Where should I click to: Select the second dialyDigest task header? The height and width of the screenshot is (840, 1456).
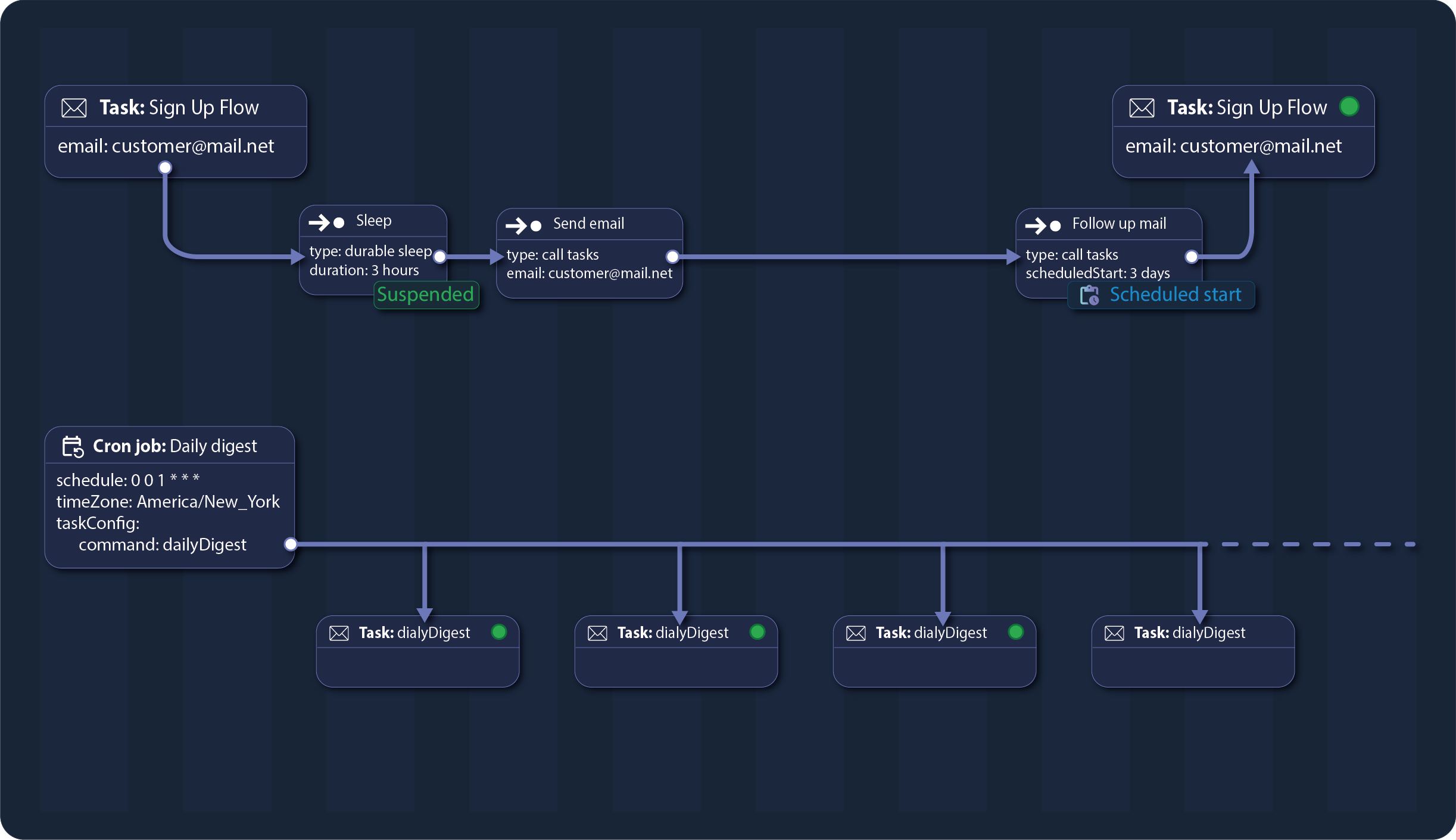pyautogui.click(x=672, y=633)
